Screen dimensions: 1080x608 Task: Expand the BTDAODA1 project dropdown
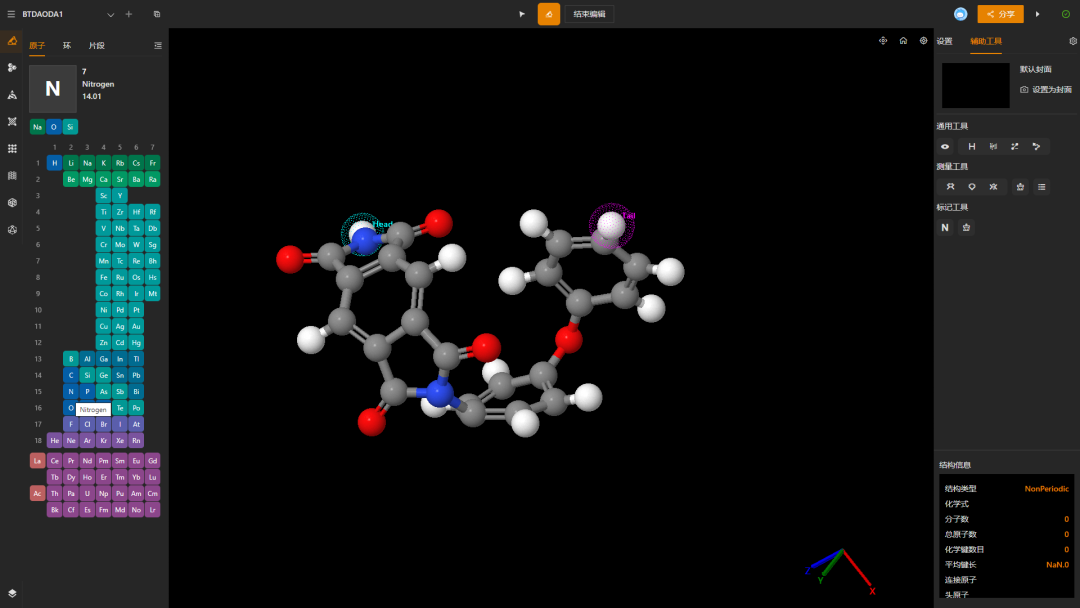coord(110,14)
